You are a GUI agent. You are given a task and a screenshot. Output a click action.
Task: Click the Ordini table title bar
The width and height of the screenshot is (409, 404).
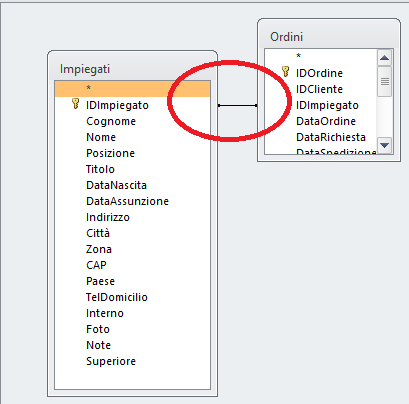tap(329, 36)
